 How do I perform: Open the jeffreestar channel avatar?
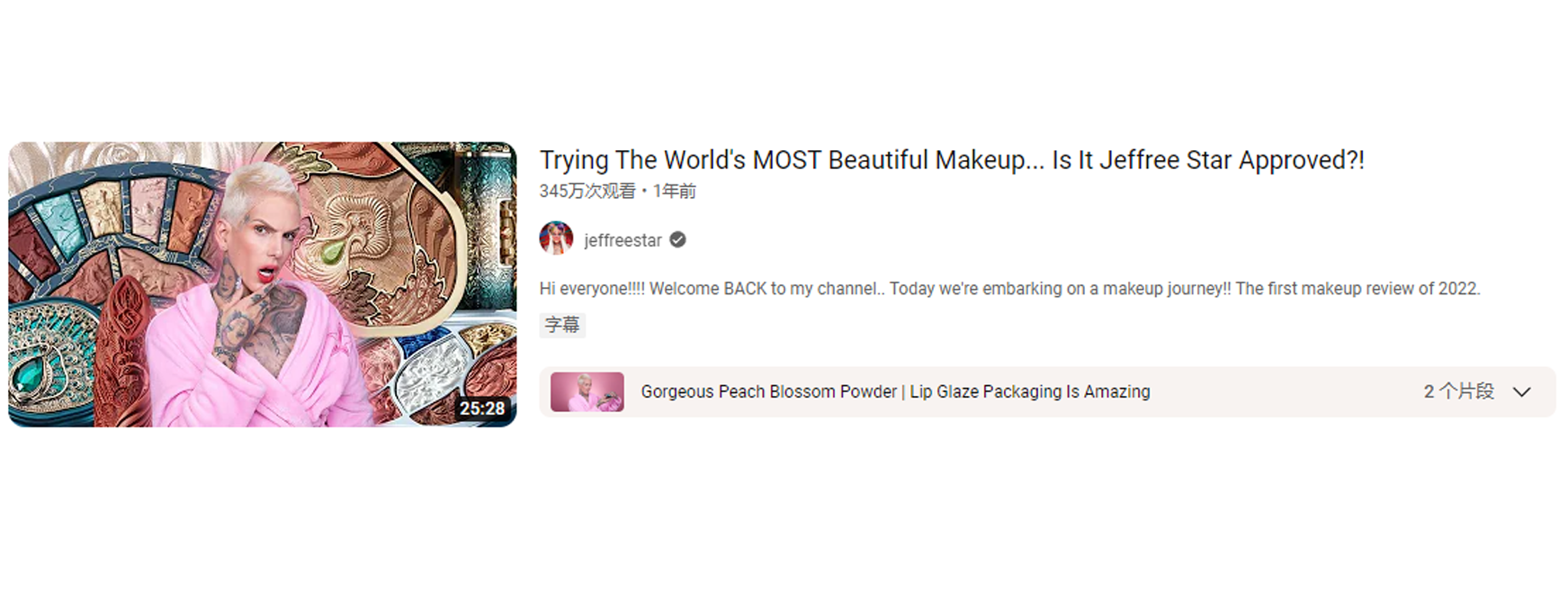tap(556, 239)
